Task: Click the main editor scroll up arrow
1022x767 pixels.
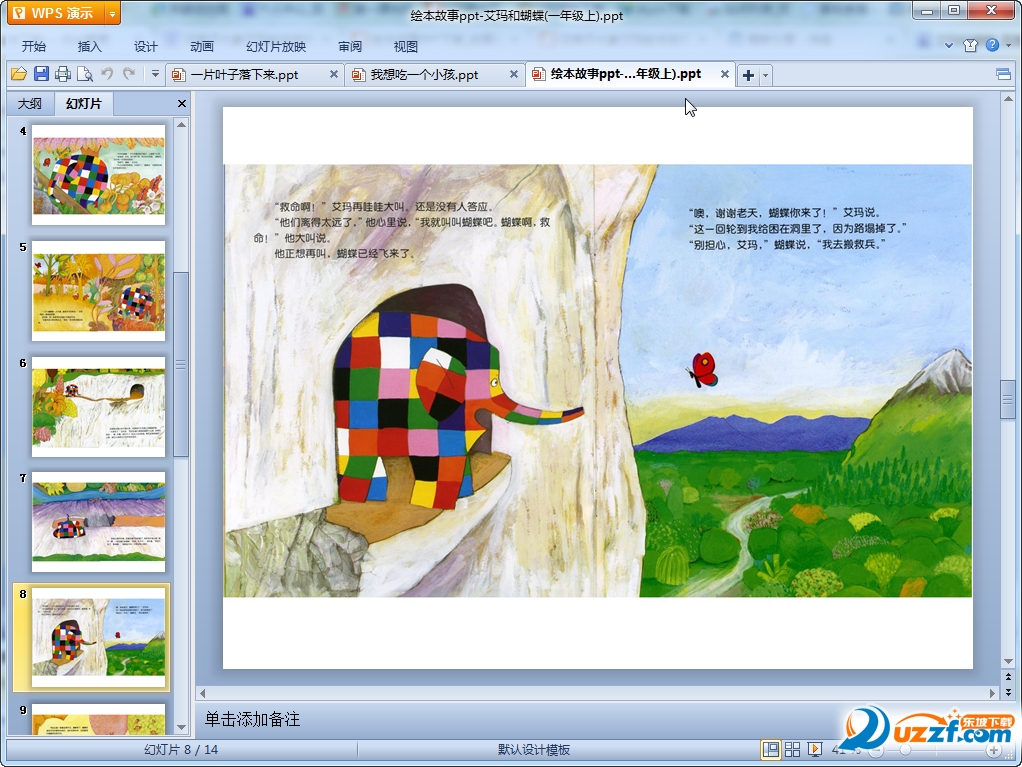Action: (x=1008, y=99)
